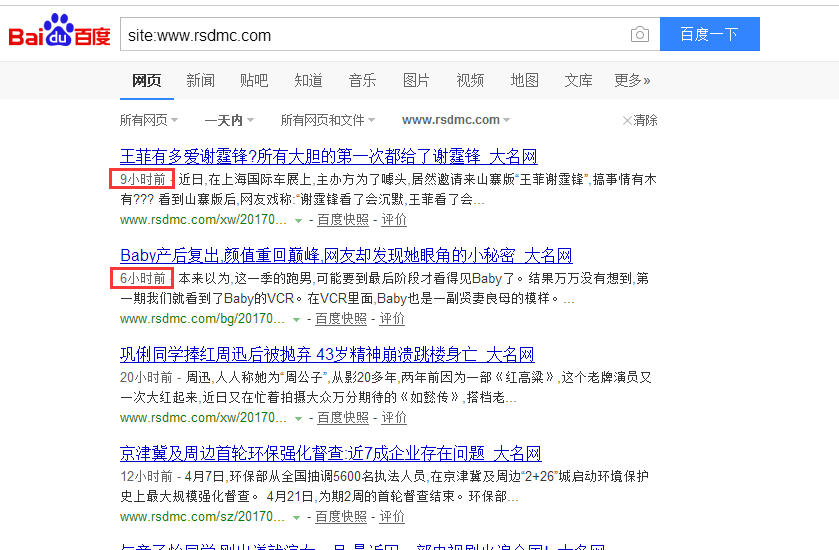
Task: Expand the www.rsdmc.com site filter dropdown
Action: coord(456,120)
